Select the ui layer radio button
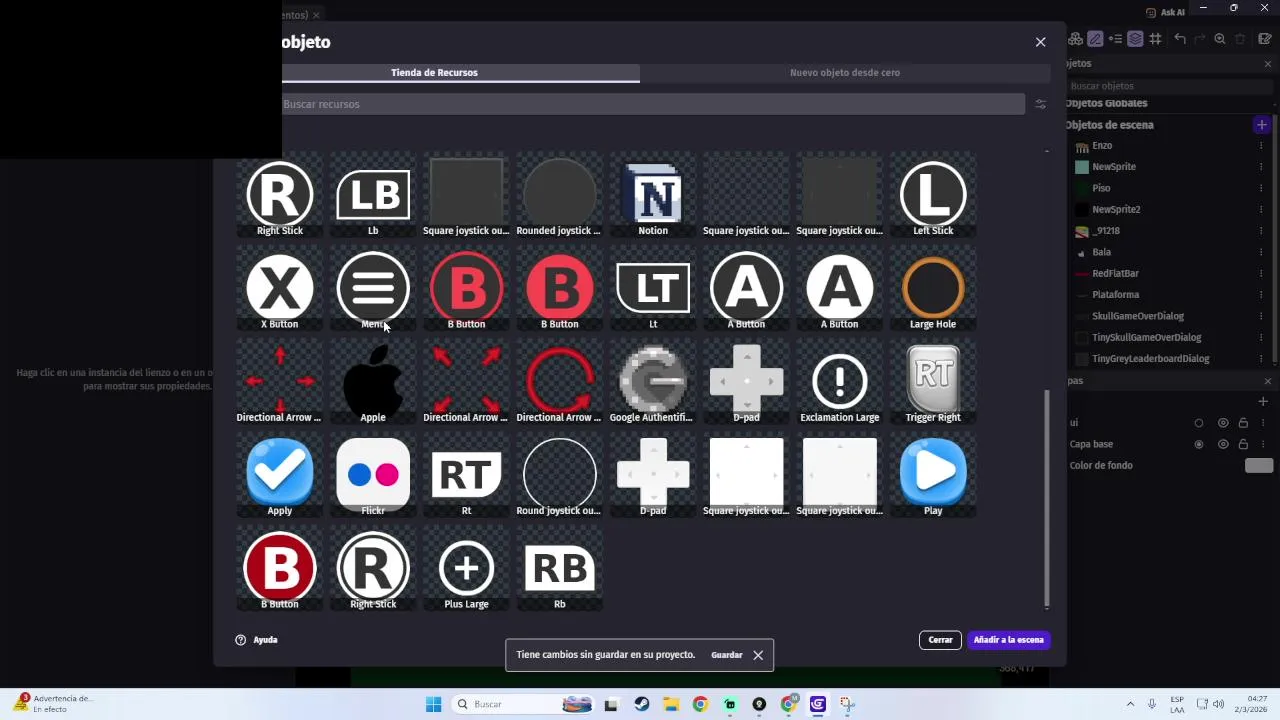 pos(1199,423)
